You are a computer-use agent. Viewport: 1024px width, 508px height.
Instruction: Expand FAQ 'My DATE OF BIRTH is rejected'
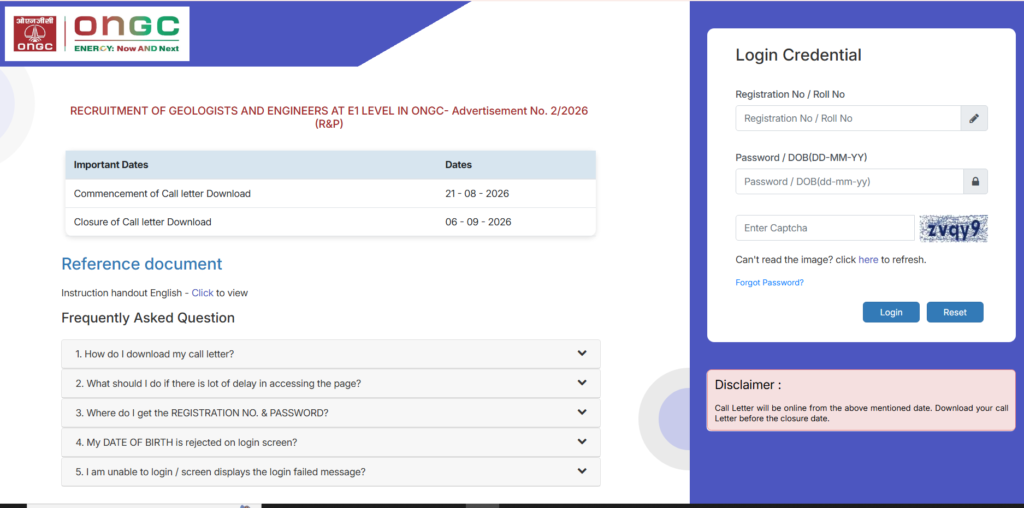330,442
